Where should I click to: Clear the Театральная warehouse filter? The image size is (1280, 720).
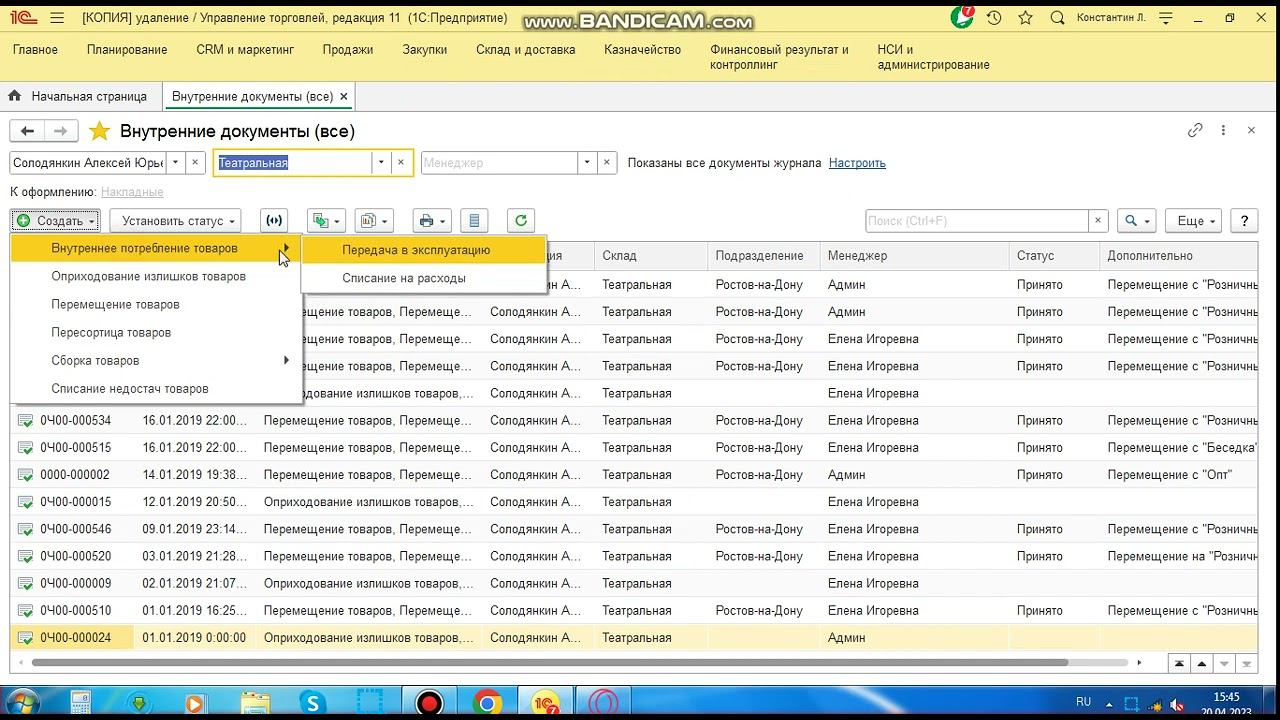(401, 163)
